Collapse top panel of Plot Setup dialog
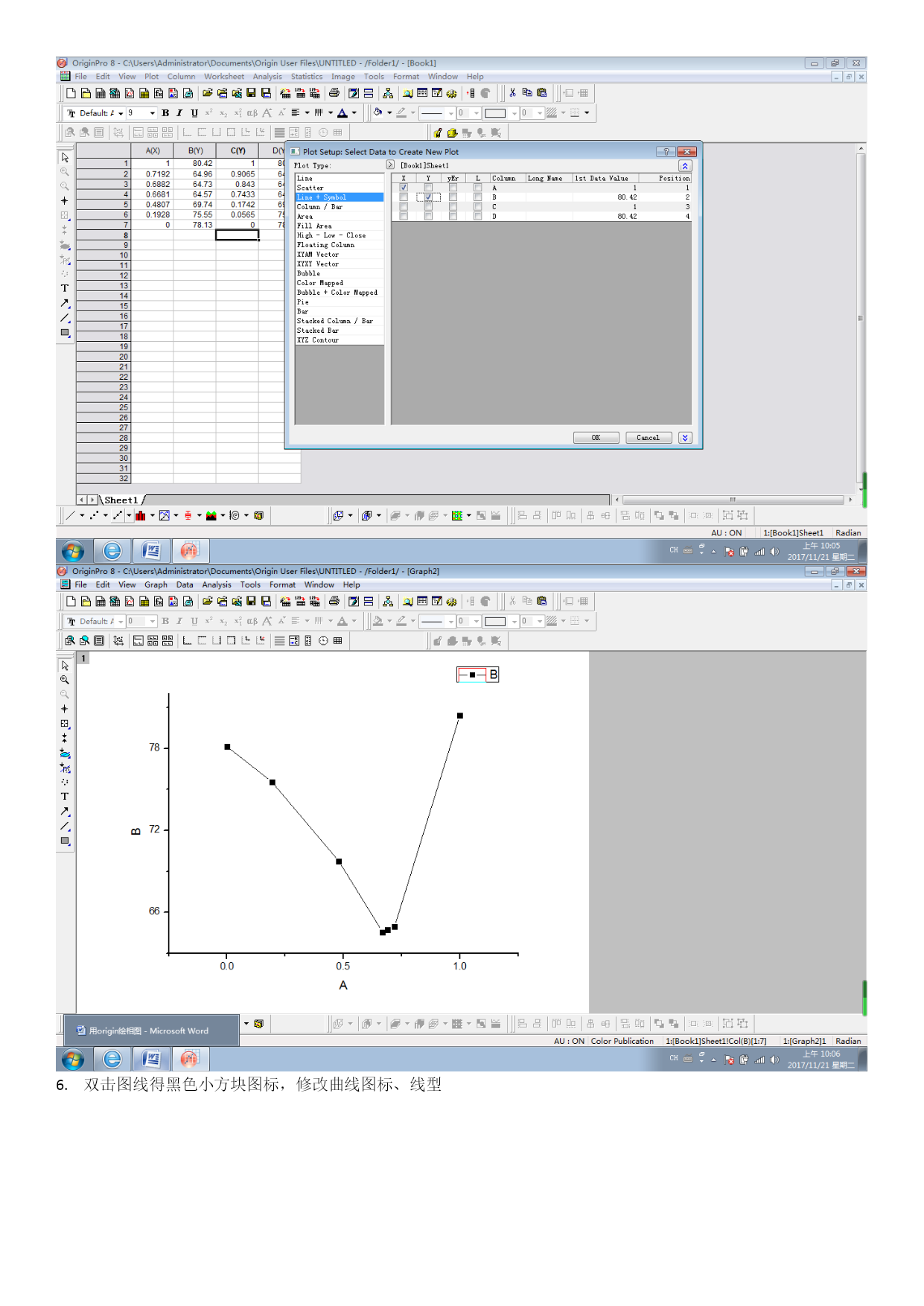This screenshot has height=1306, width=924. (x=685, y=166)
